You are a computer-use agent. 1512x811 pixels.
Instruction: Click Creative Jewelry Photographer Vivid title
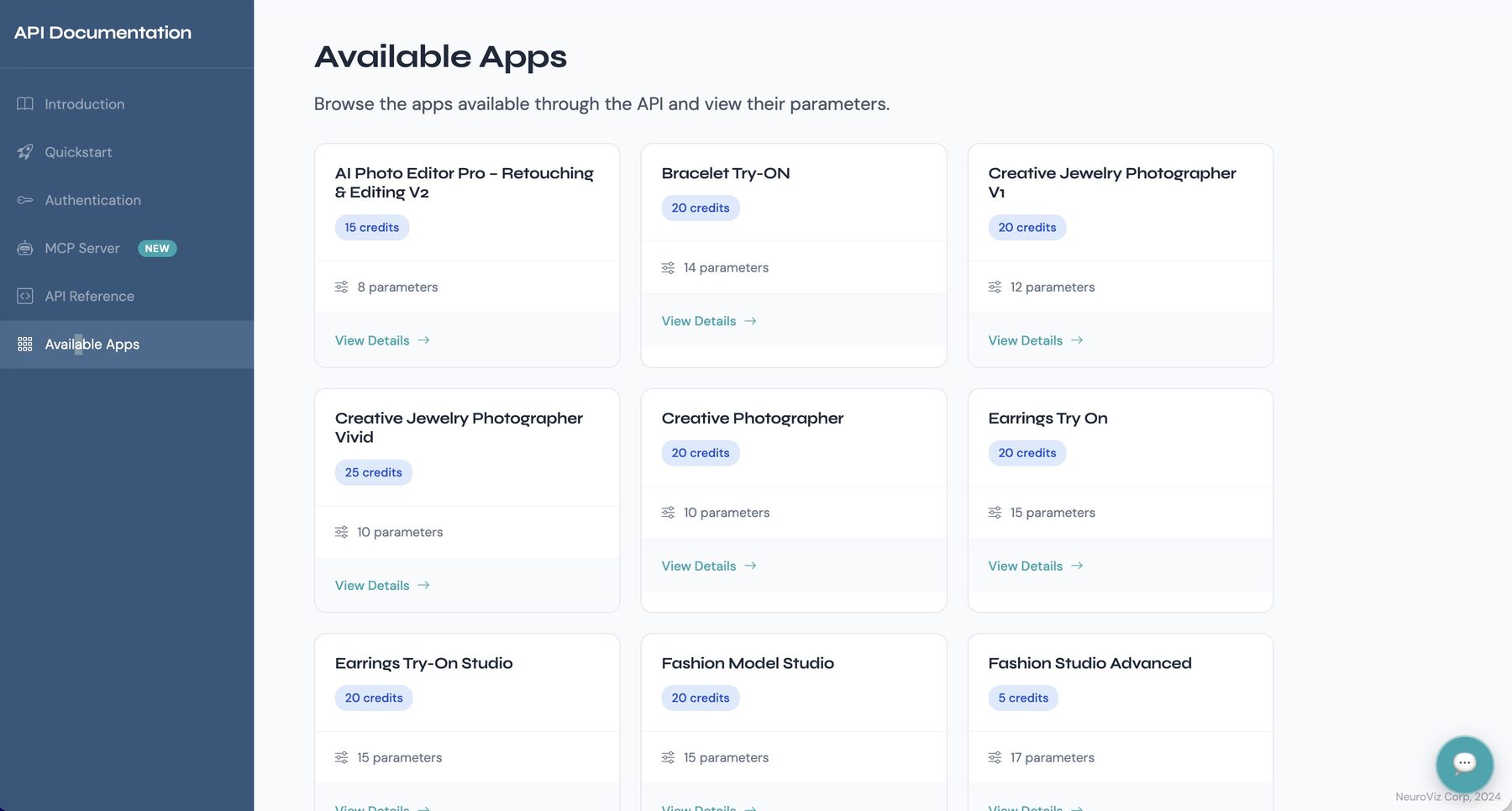pos(459,428)
